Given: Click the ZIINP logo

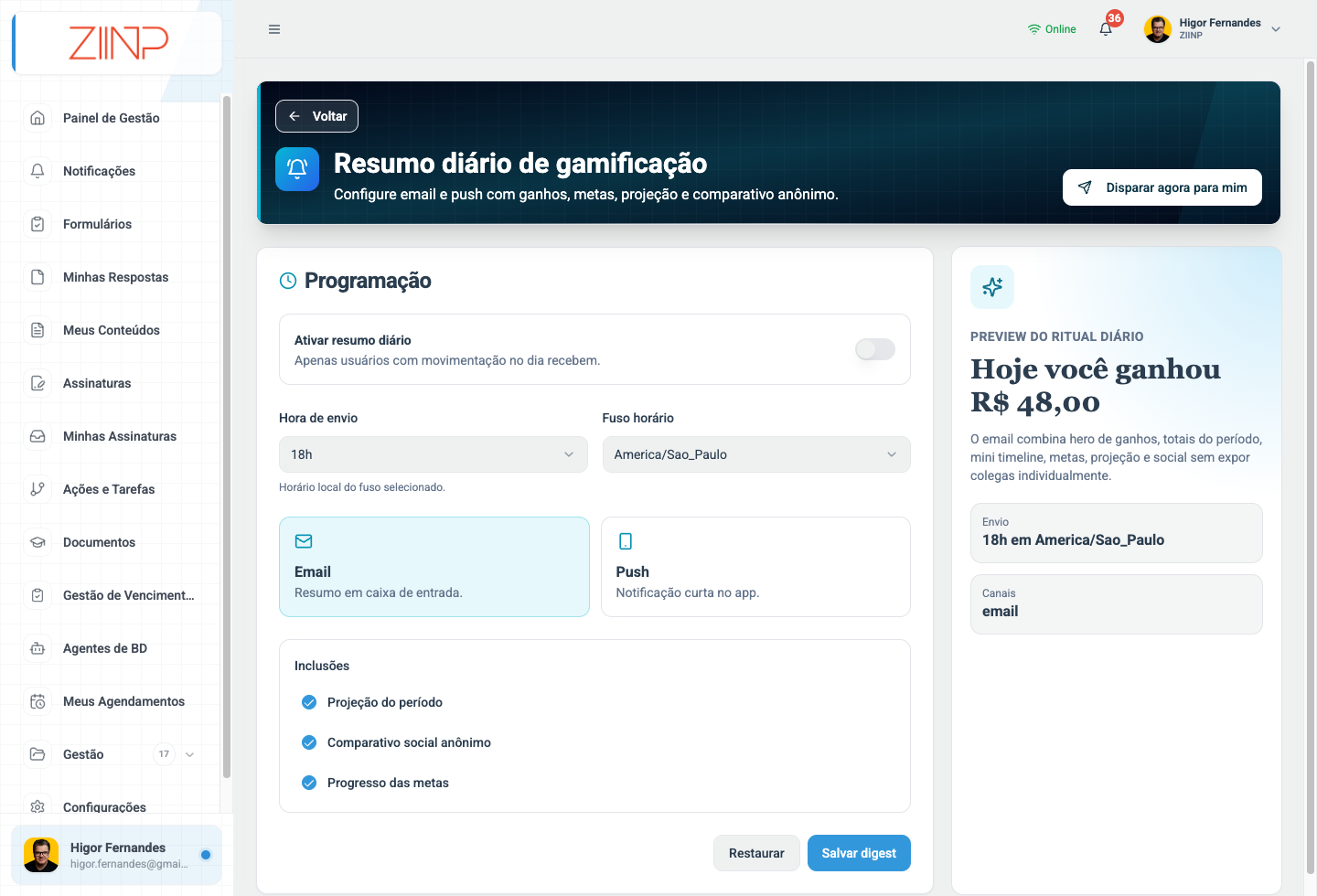Looking at the screenshot, I should [119, 43].
